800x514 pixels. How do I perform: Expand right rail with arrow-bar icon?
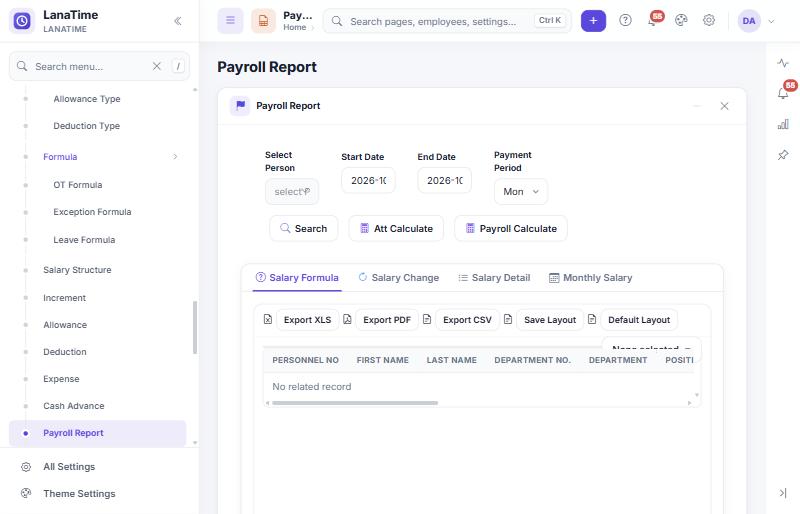(783, 493)
